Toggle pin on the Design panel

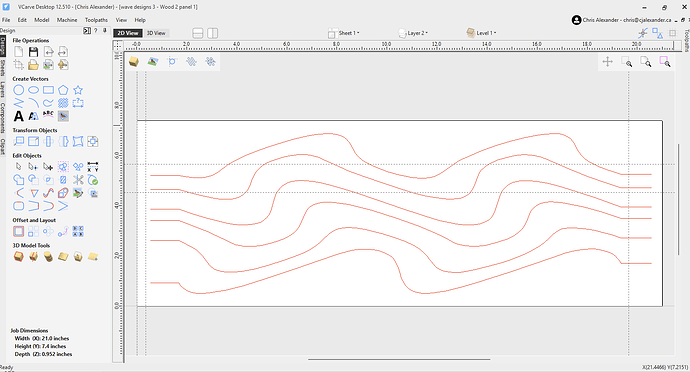104,30
